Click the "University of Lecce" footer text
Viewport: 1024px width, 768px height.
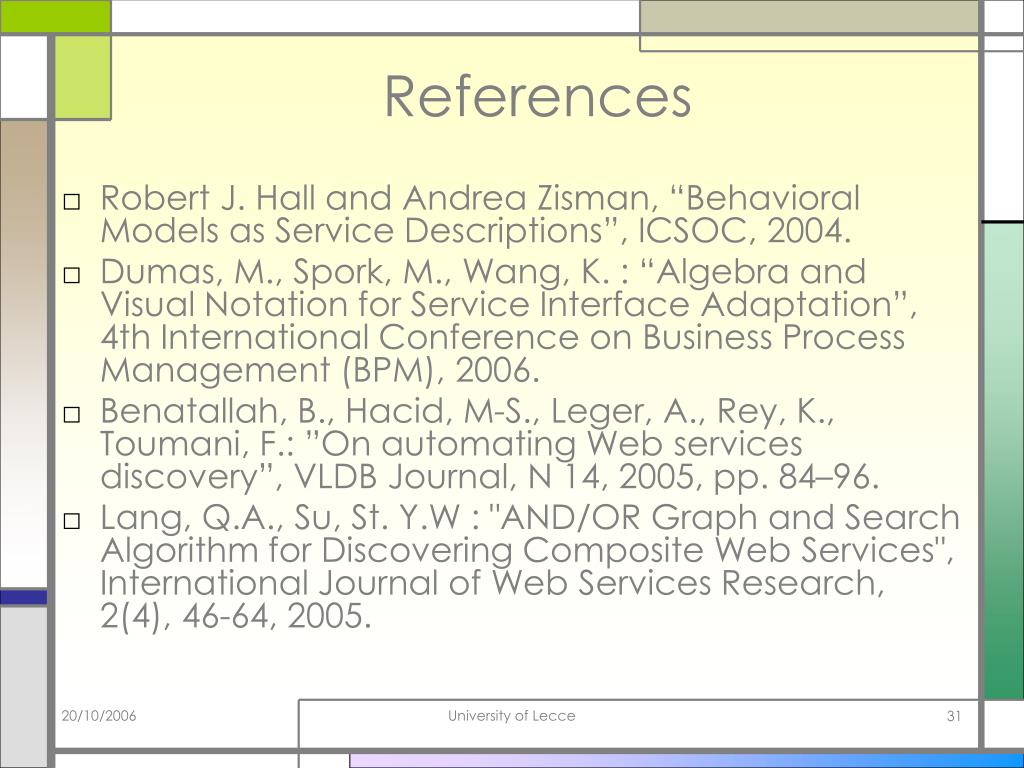click(511, 716)
